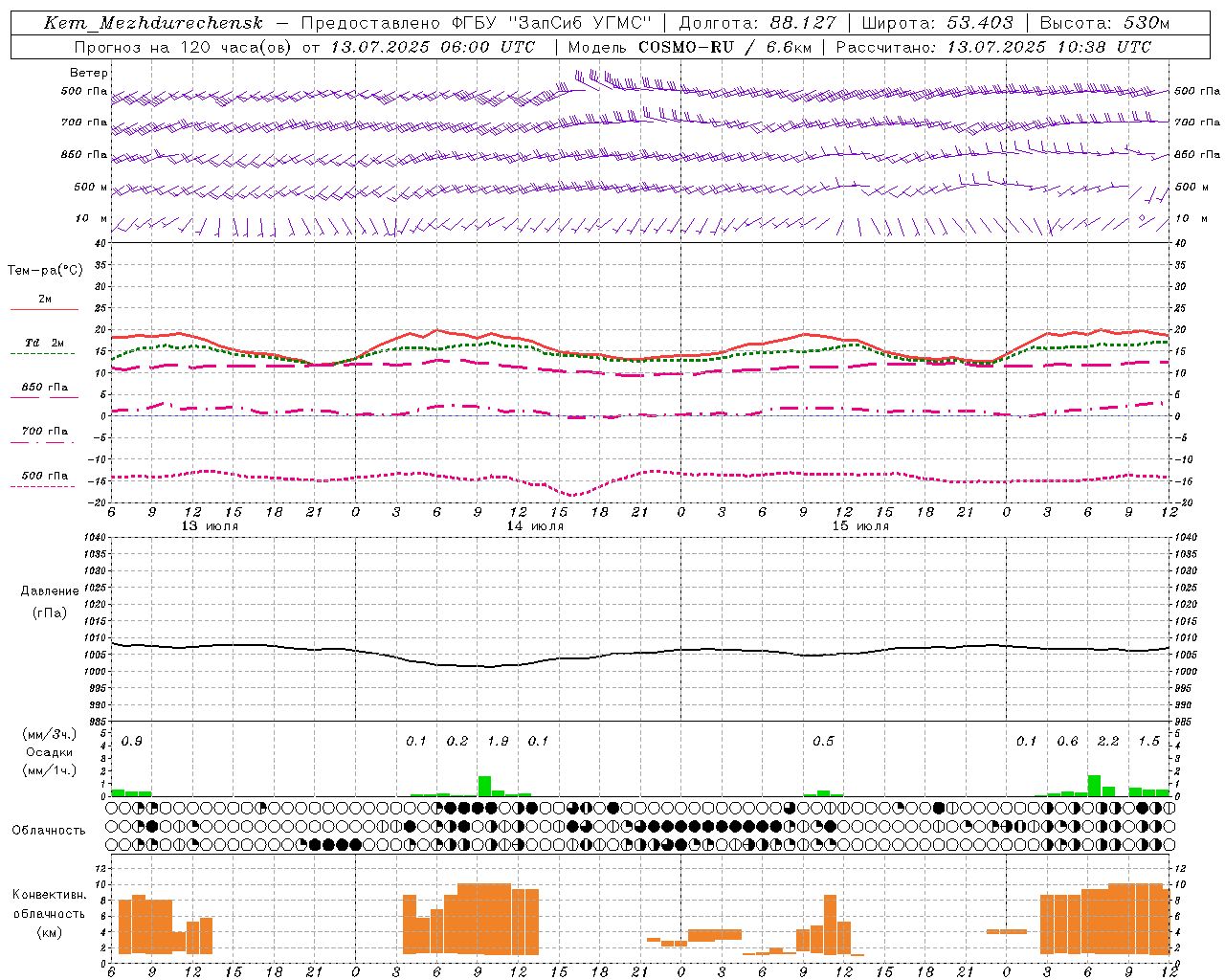The image size is (1225, 980).
Task: Click the Давление pressure panel label
Action: pyautogui.click(x=49, y=591)
